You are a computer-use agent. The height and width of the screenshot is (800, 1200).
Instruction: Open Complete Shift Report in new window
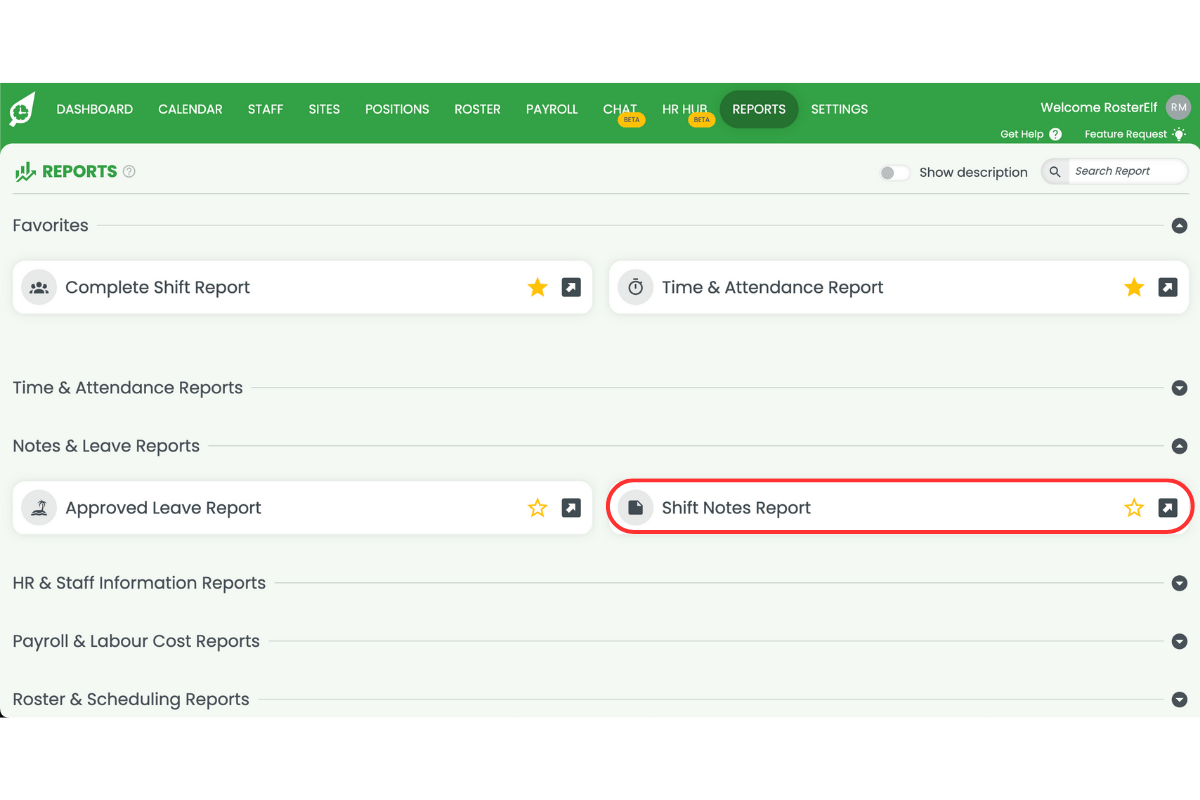[570, 287]
